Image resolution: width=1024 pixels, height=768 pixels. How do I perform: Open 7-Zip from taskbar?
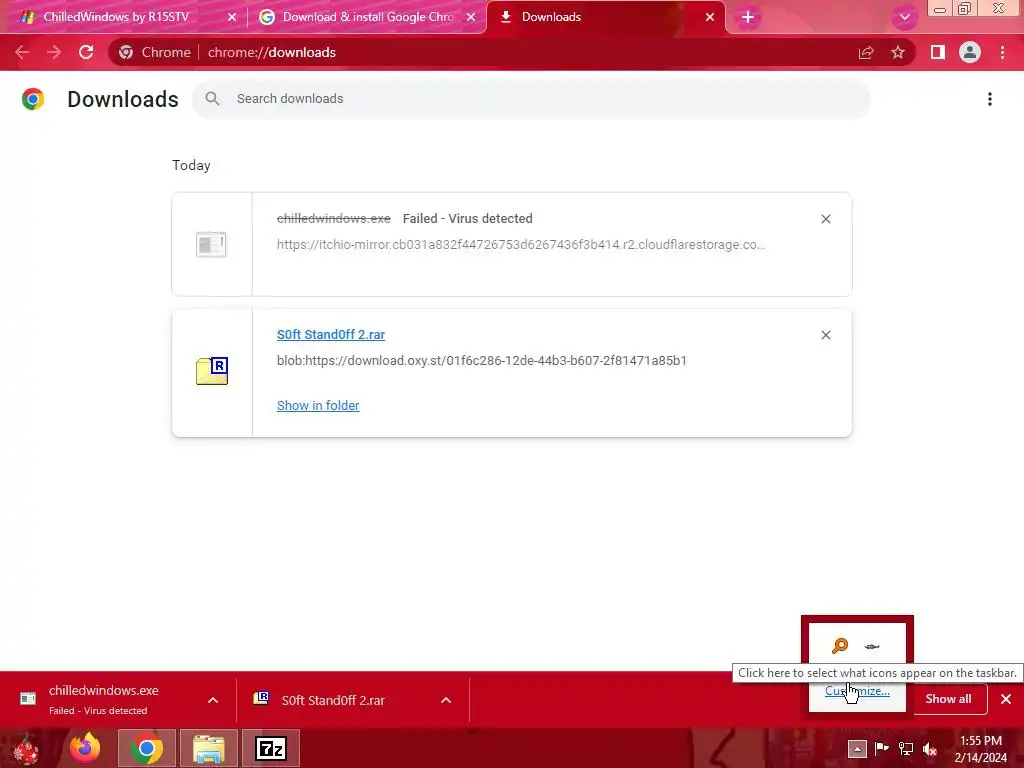[x=270, y=748]
